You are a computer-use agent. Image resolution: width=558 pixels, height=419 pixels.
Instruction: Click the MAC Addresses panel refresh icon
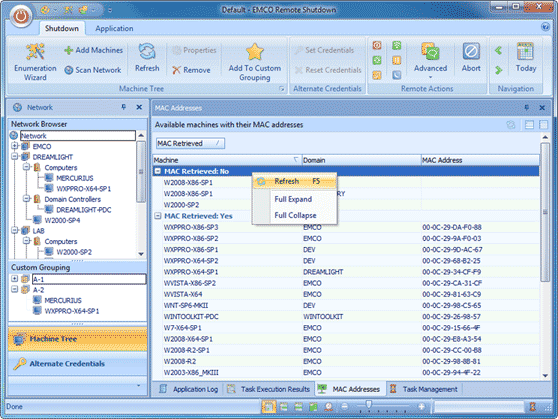point(511,125)
